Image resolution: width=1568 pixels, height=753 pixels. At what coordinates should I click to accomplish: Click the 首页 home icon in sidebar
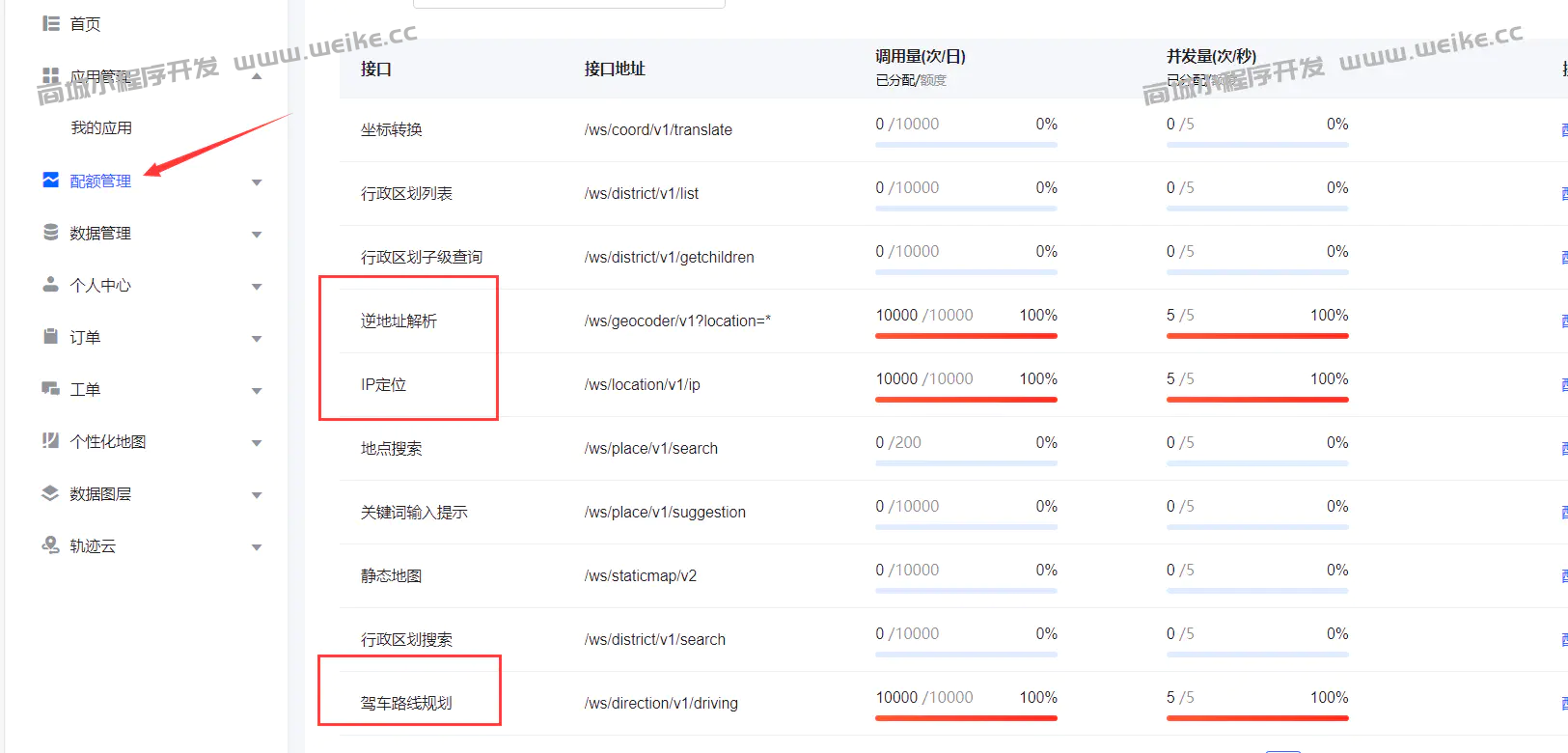[x=51, y=23]
